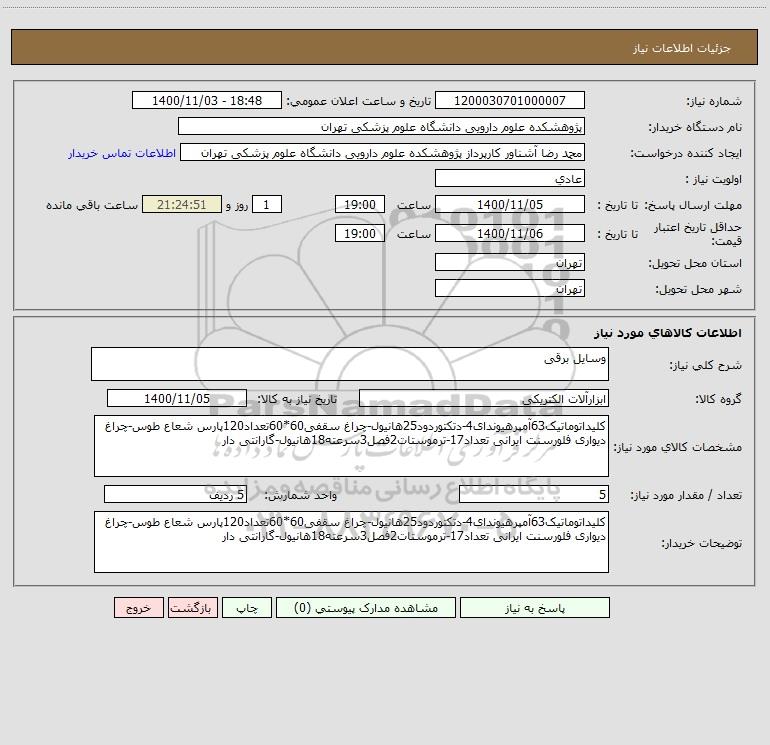Image resolution: width=770 pixels, height=745 pixels.
Task: Click the label 'گروه کالا:'
Action: click(x=718, y=399)
